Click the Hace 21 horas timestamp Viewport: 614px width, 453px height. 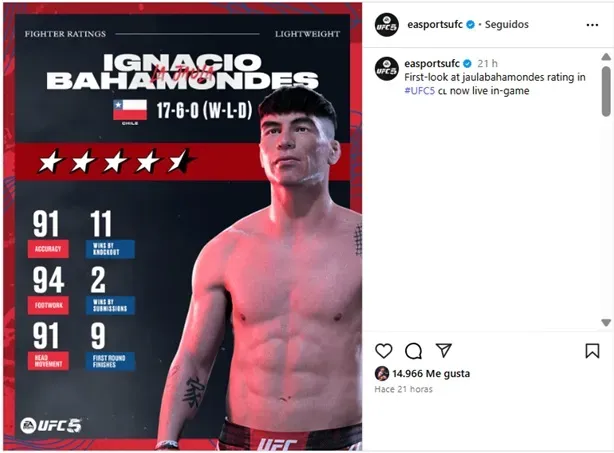point(403,389)
